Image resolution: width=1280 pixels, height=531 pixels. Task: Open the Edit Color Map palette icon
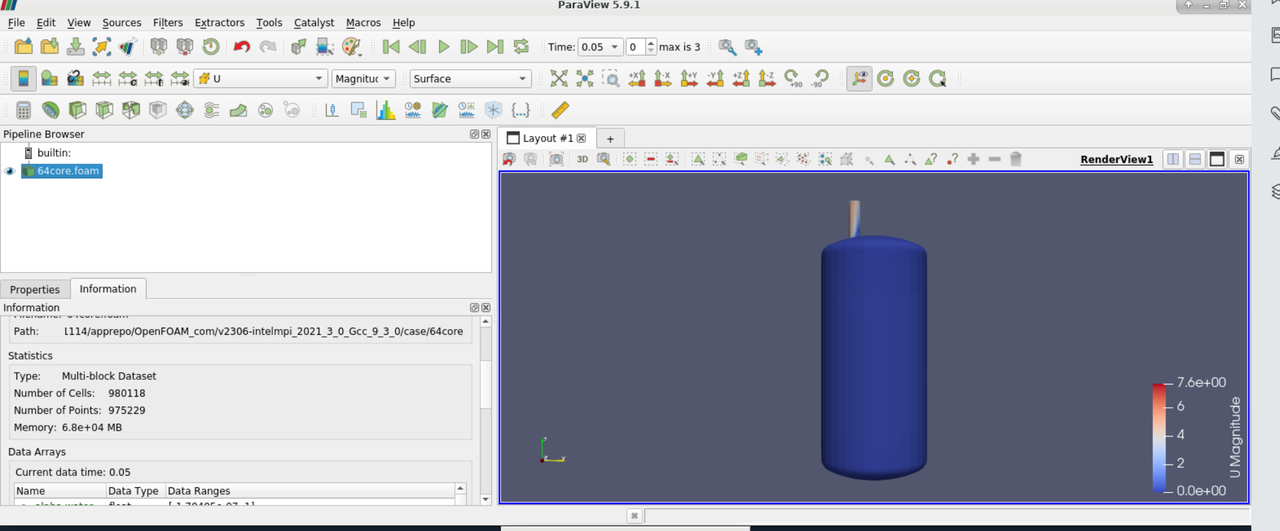[x=351, y=46]
